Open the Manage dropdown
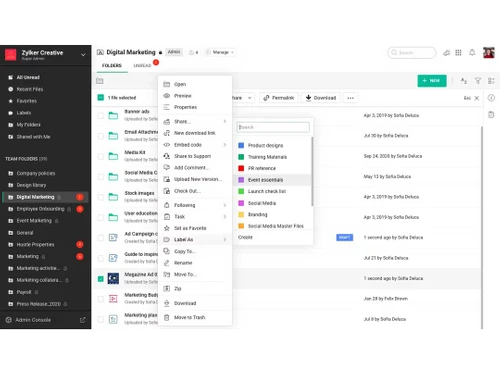The image size is (500, 375). [x=220, y=52]
